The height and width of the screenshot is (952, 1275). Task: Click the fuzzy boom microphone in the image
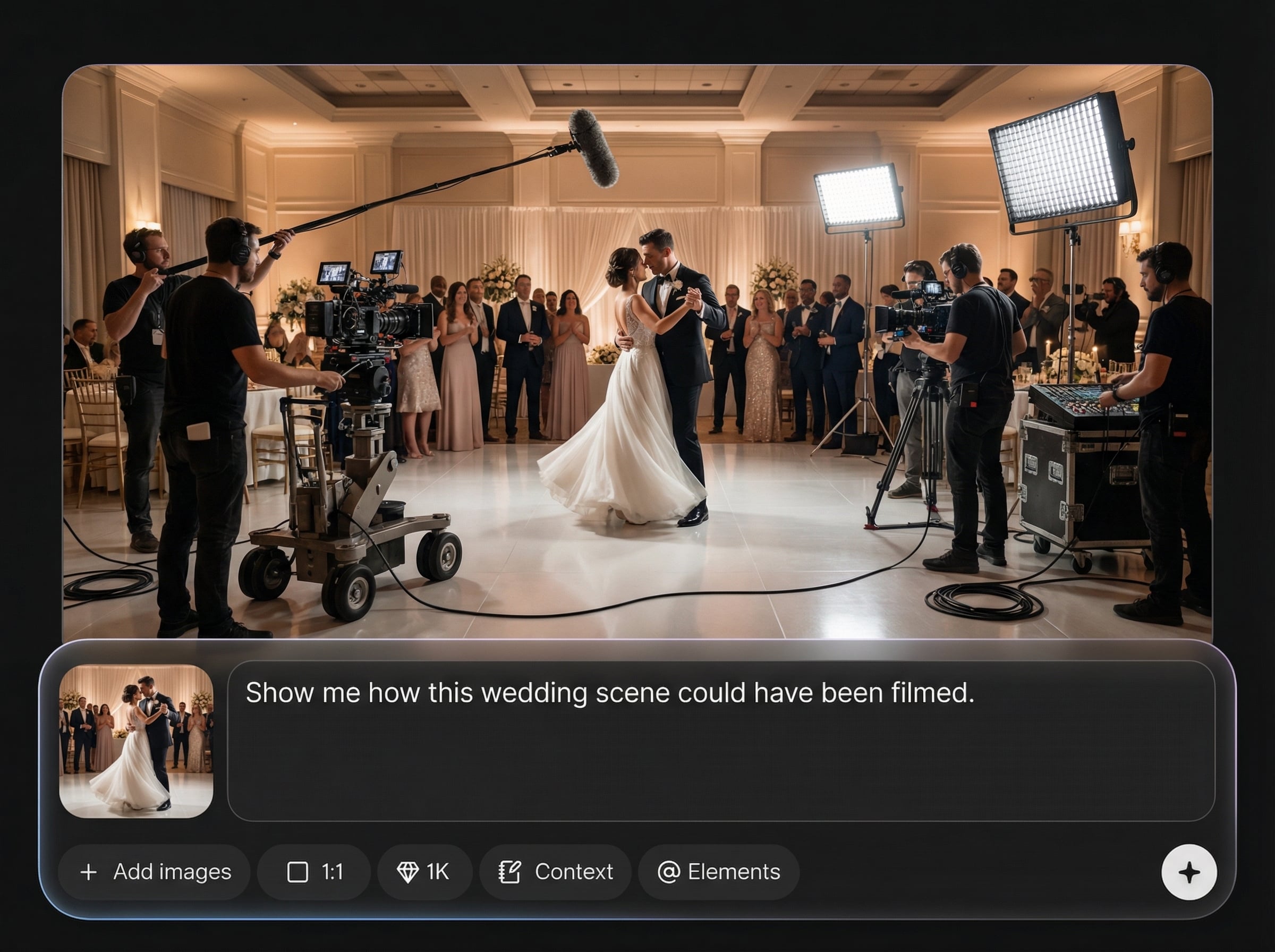tap(593, 148)
